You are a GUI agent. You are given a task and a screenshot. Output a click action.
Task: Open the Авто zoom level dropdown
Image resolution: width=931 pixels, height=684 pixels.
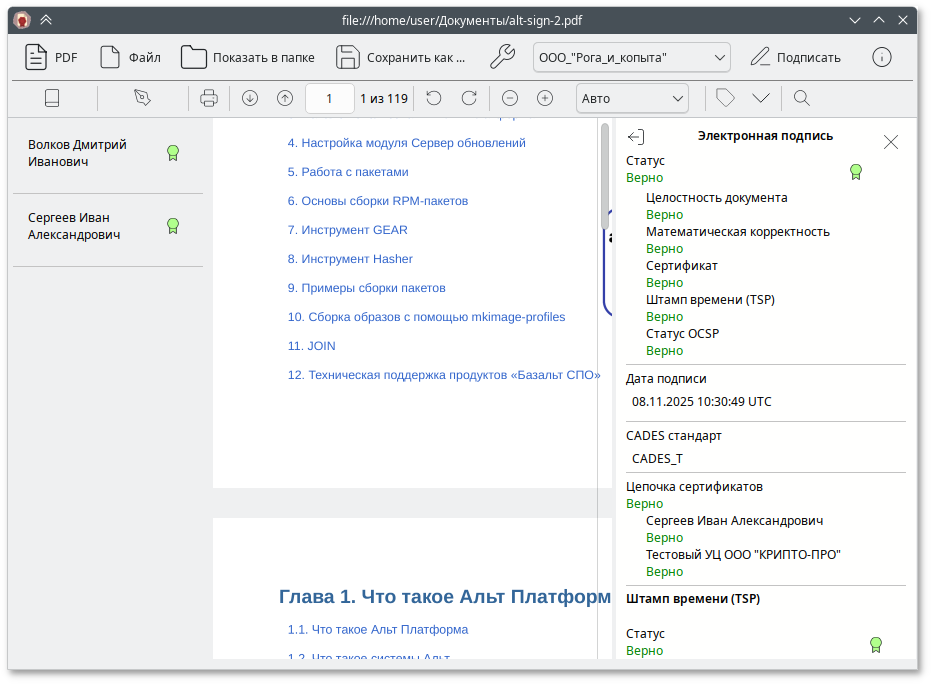pos(632,98)
